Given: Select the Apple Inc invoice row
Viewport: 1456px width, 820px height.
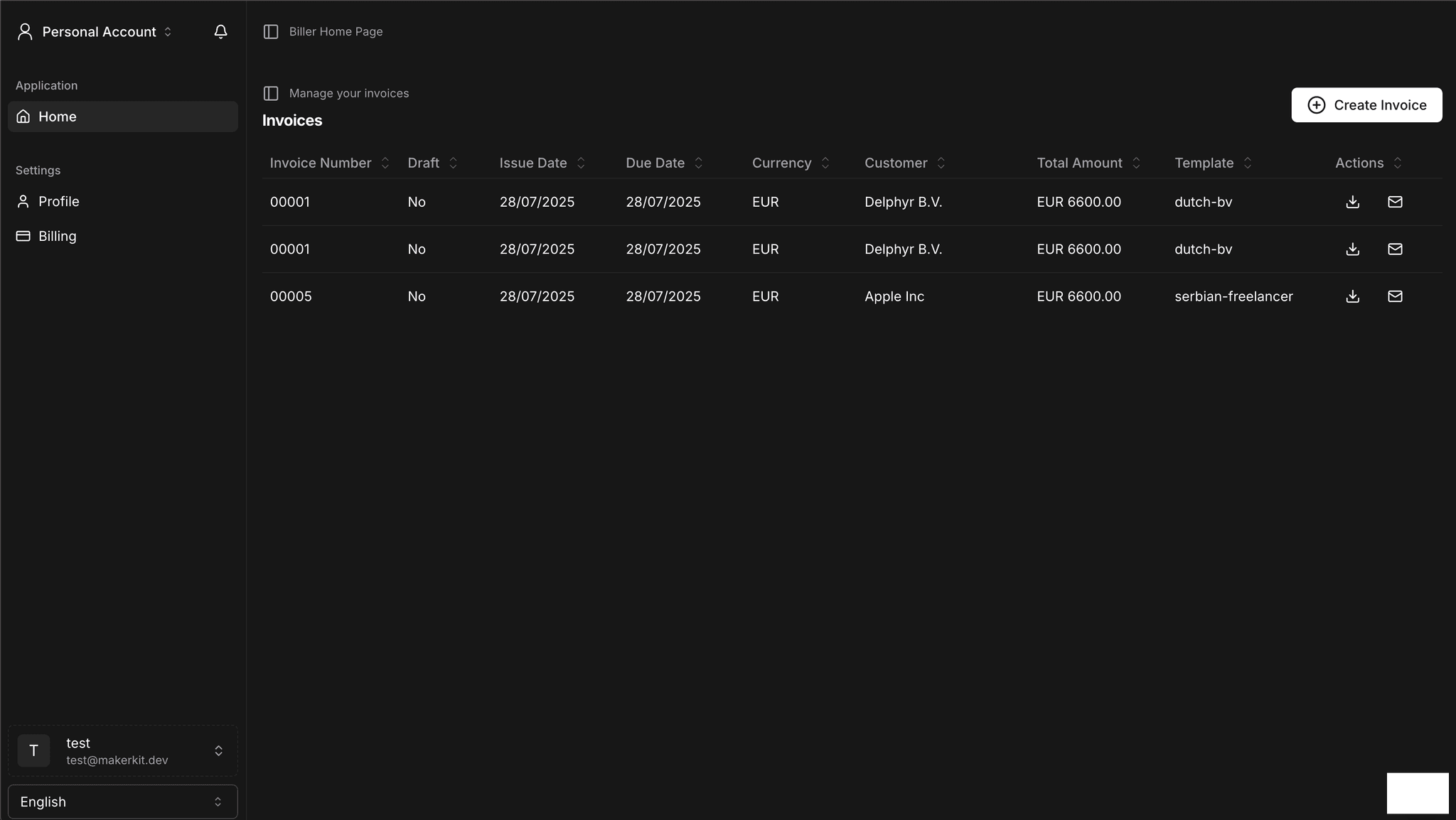Looking at the screenshot, I should coord(893,296).
